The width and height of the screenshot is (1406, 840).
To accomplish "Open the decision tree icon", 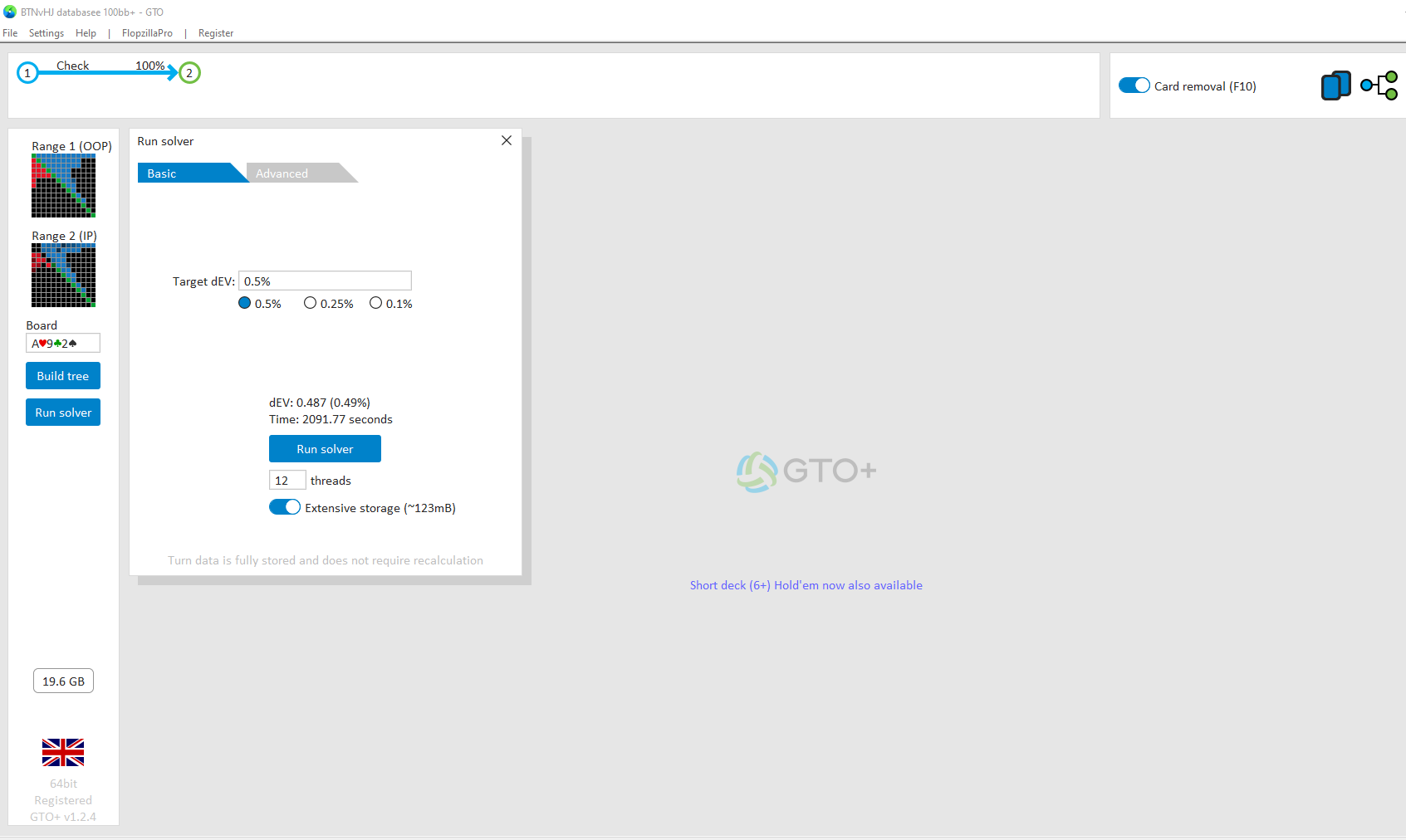I will 1379,85.
